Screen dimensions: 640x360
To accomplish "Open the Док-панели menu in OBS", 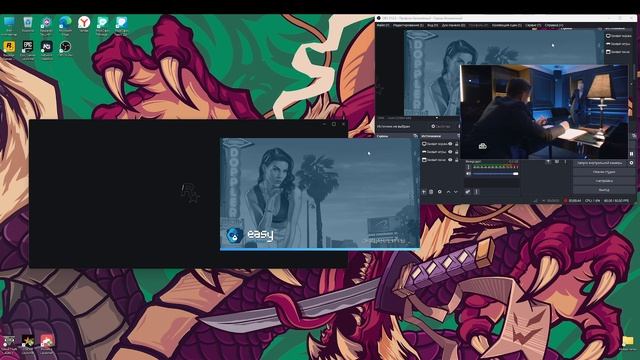I will pos(453,25).
